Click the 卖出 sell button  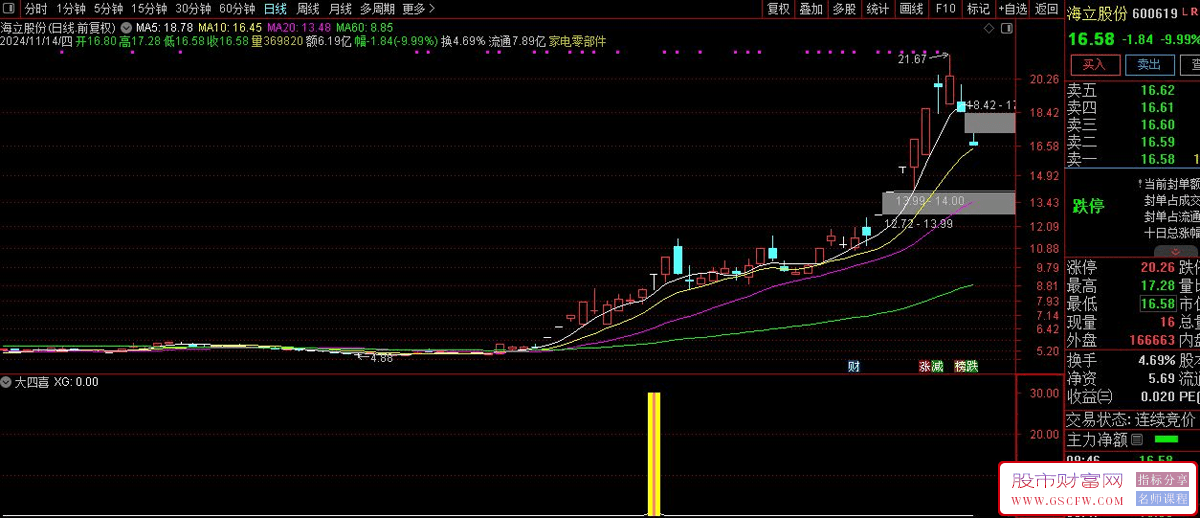1148,65
